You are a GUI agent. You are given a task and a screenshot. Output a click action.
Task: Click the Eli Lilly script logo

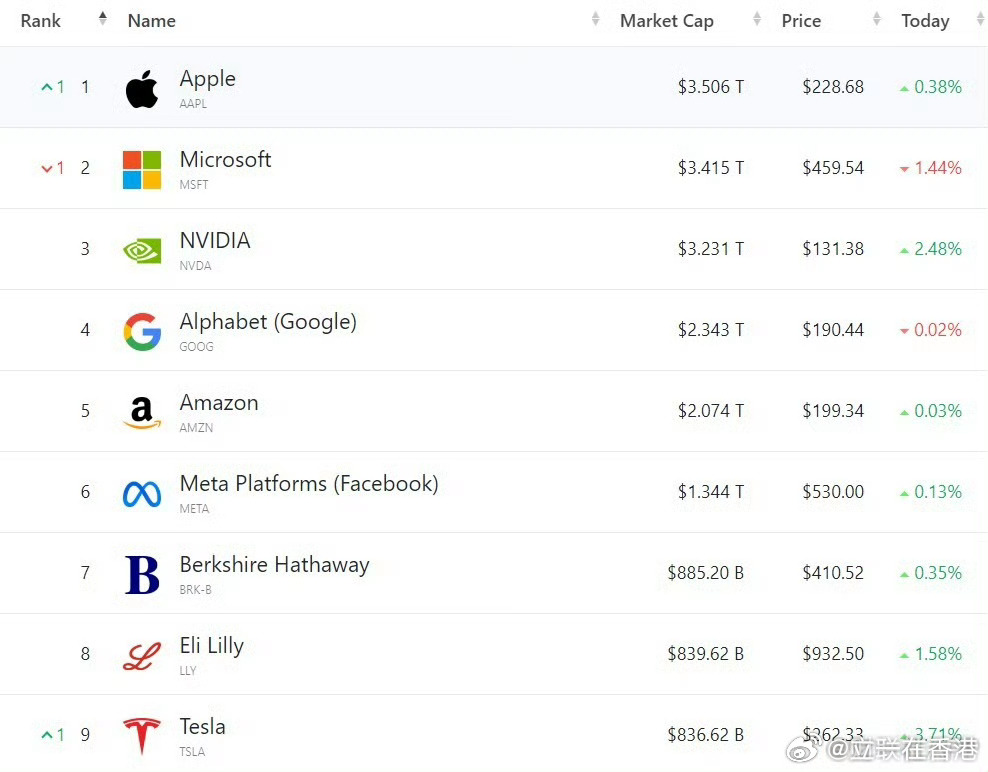coord(142,656)
